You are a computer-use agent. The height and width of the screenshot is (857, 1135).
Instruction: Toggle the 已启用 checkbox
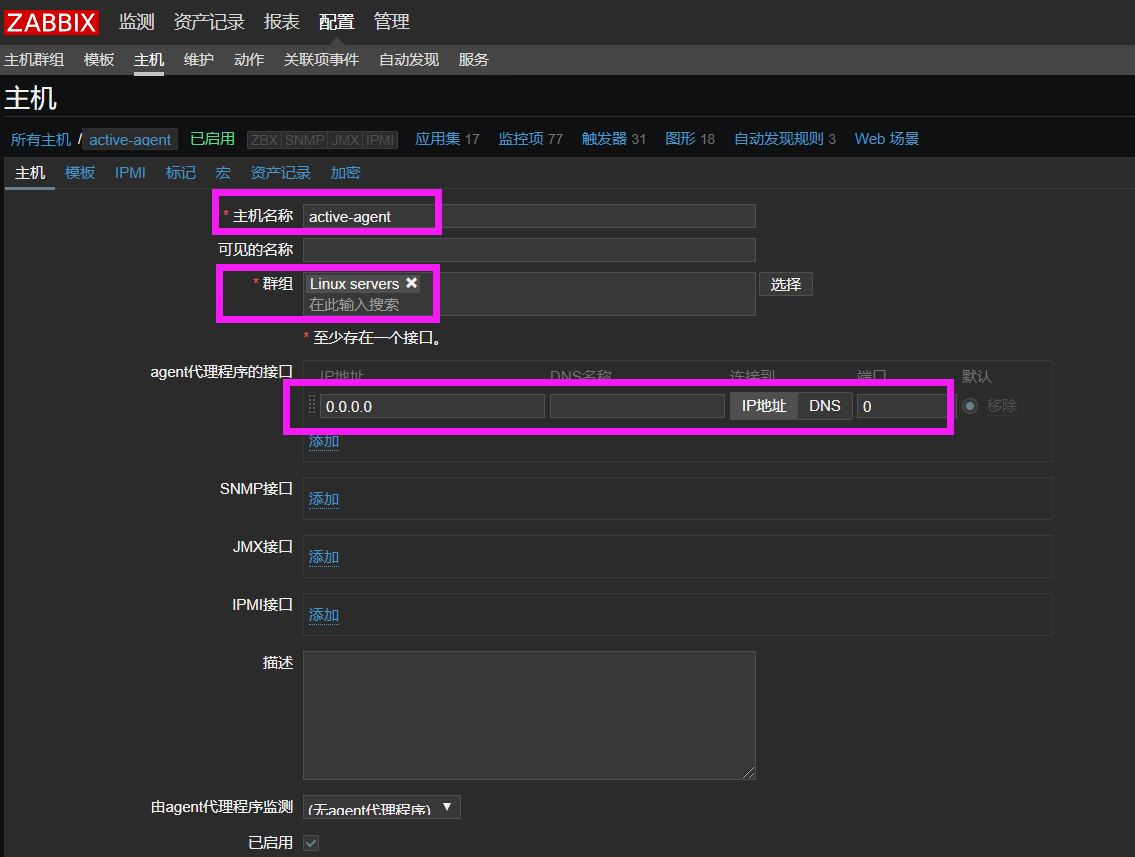click(311, 843)
